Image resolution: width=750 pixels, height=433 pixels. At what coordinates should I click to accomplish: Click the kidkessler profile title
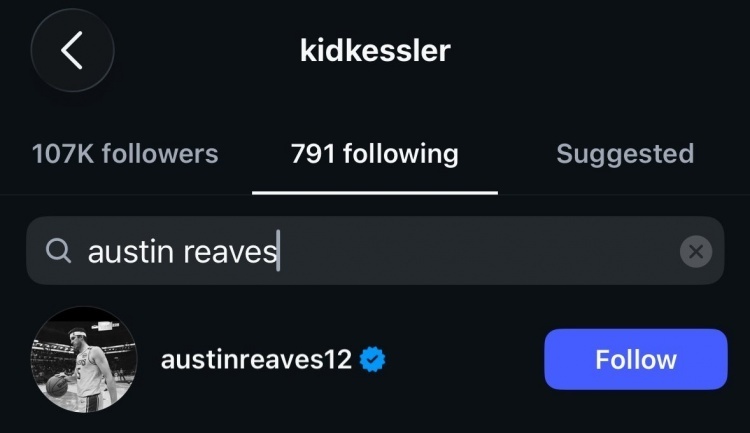point(375,50)
